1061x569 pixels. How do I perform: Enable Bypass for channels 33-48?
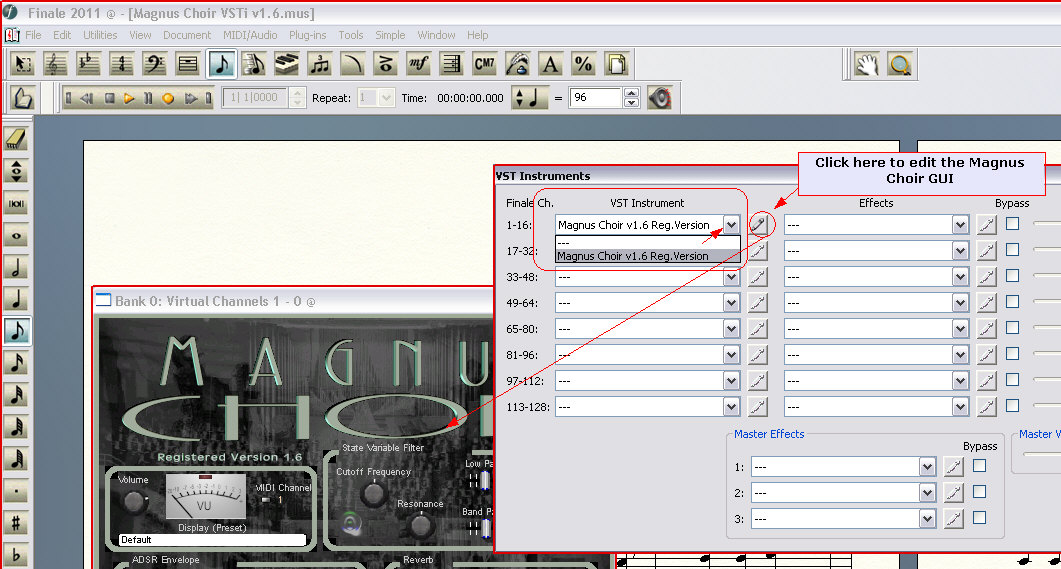click(x=1012, y=275)
